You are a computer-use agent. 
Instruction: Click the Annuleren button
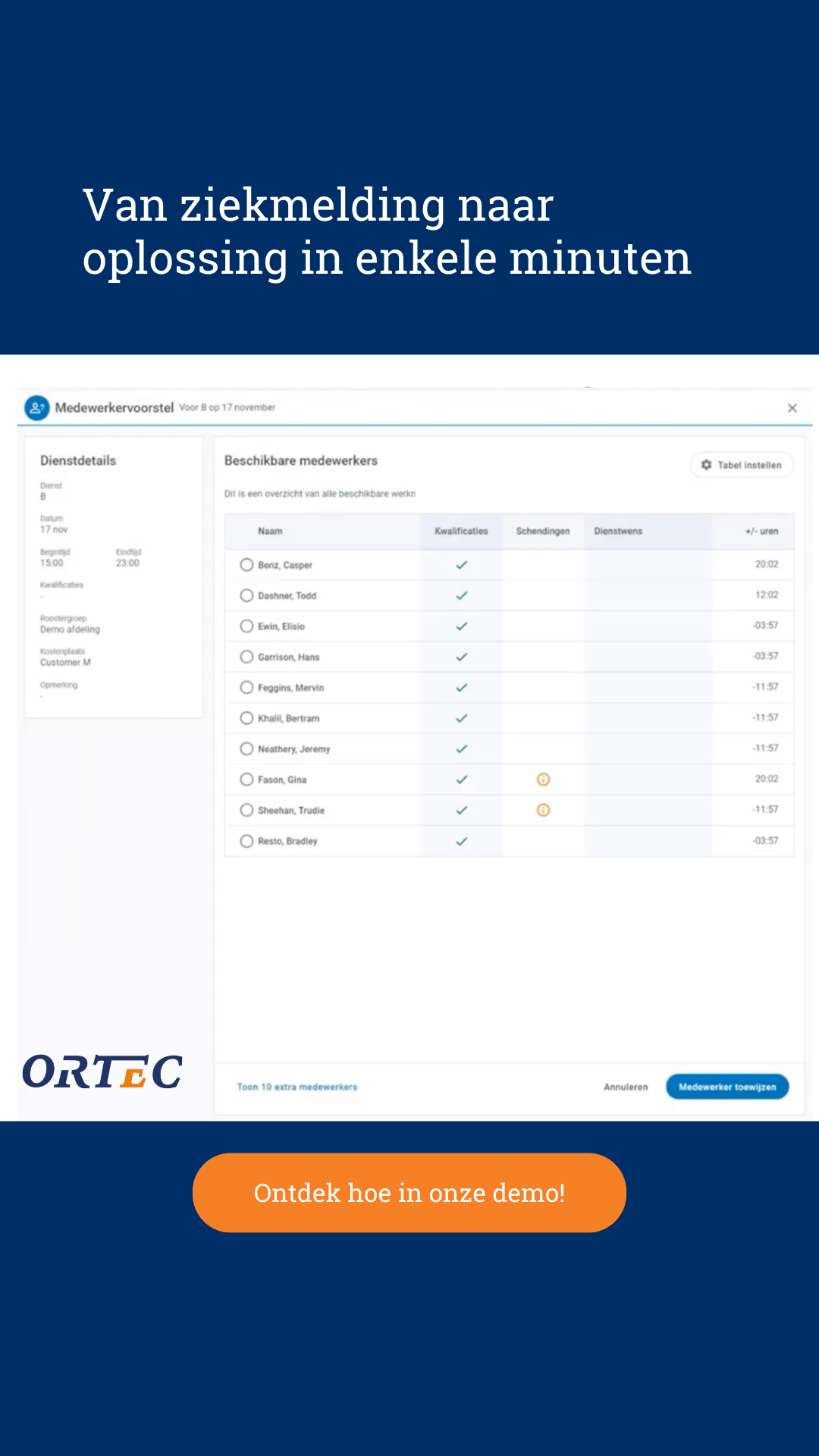click(x=626, y=1087)
